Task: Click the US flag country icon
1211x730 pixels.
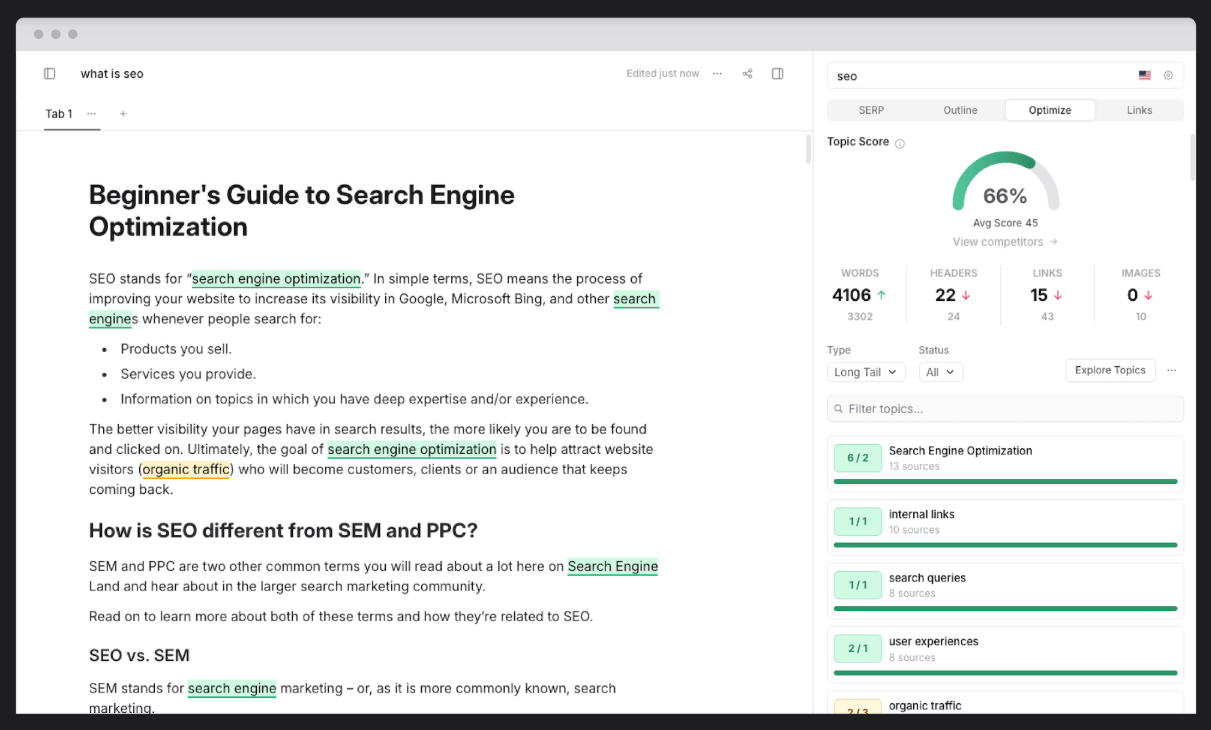Action: (x=1144, y=76)
